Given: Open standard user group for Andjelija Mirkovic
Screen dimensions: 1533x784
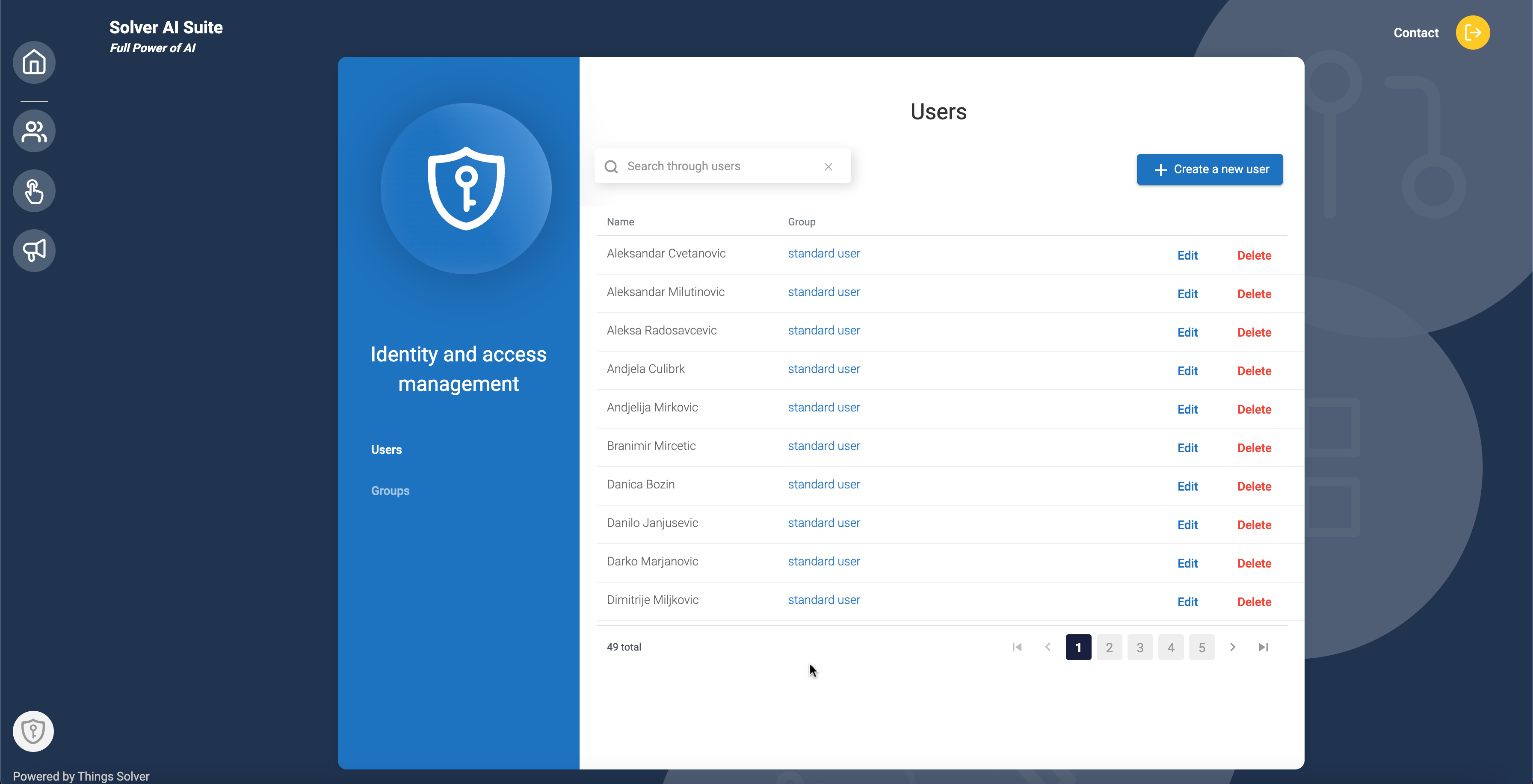Looking at the screenshot, I should click(824, 408).
